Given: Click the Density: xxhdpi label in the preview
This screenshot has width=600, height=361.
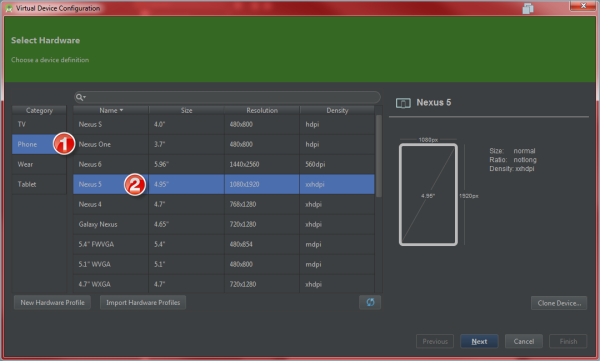Looking at the screenshot, I should [512, 169].
